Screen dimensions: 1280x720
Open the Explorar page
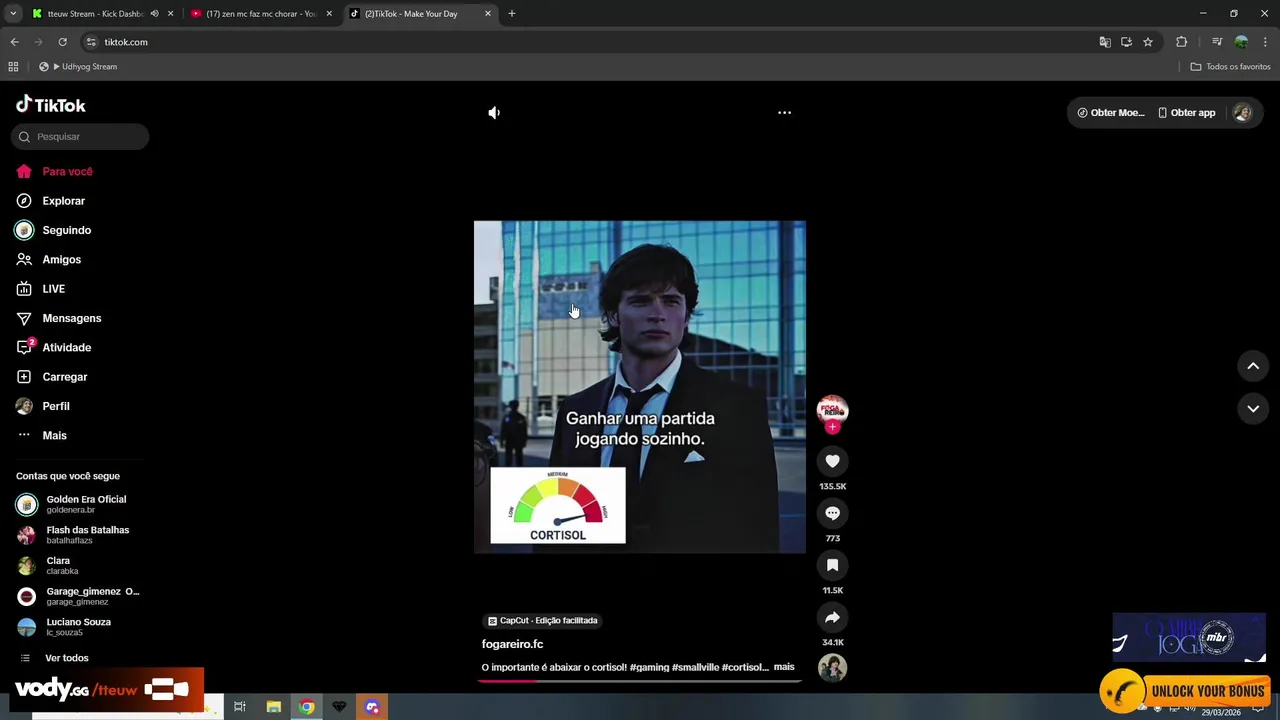click(63, 201)
